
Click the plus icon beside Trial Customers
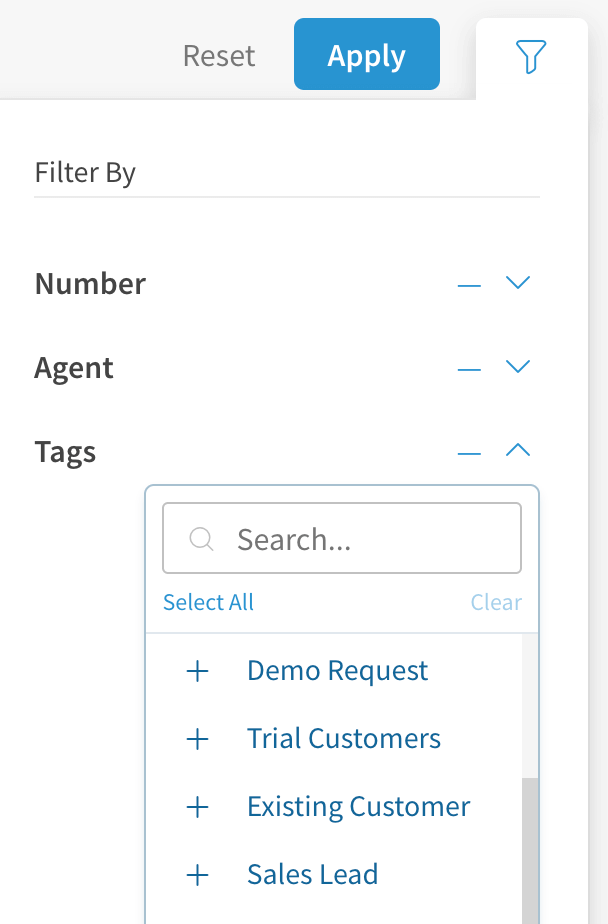coord(198,739)
